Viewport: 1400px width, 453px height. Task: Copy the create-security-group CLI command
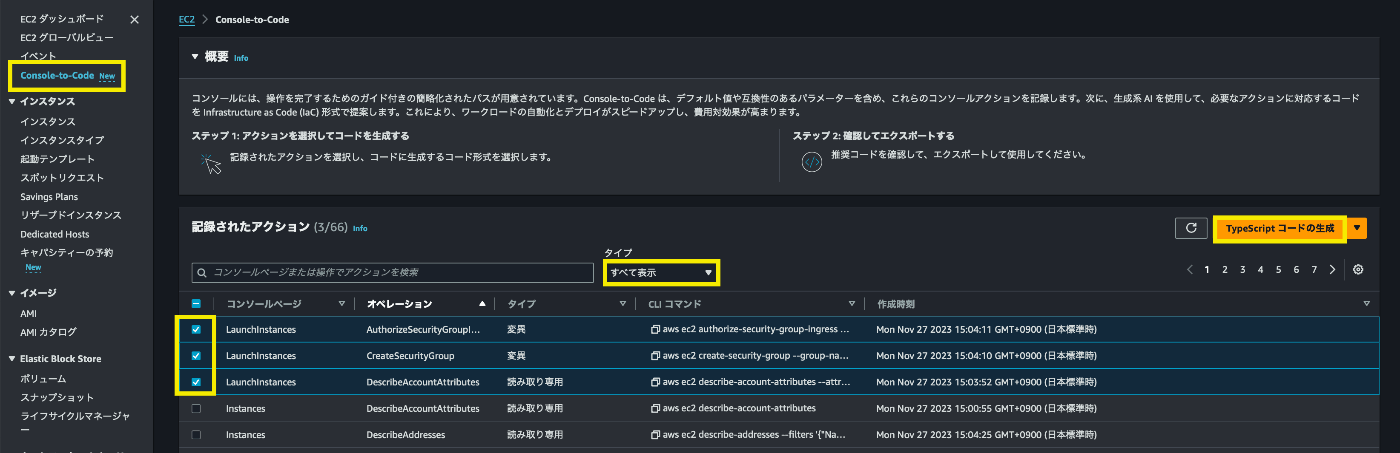pyautogui.click(x=654, y=355)
